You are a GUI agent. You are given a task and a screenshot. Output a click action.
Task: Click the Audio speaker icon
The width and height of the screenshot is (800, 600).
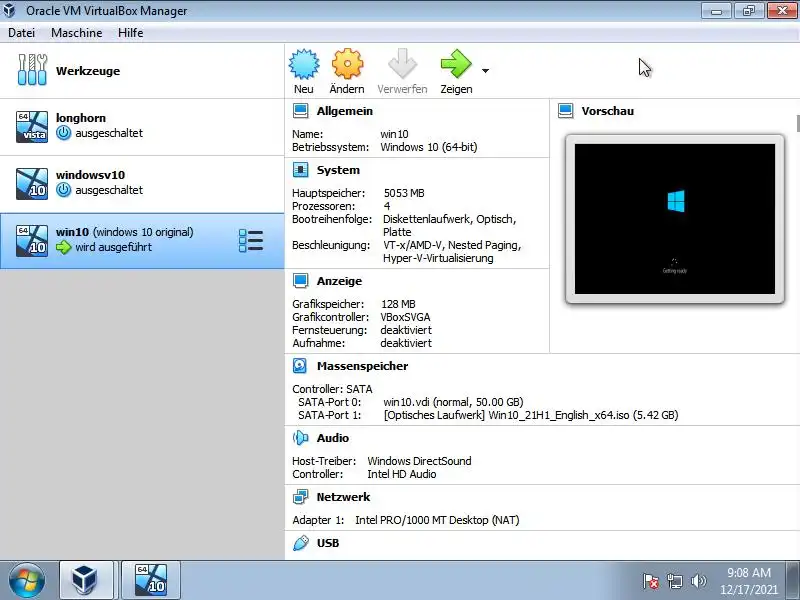click(x=301, y=438)
